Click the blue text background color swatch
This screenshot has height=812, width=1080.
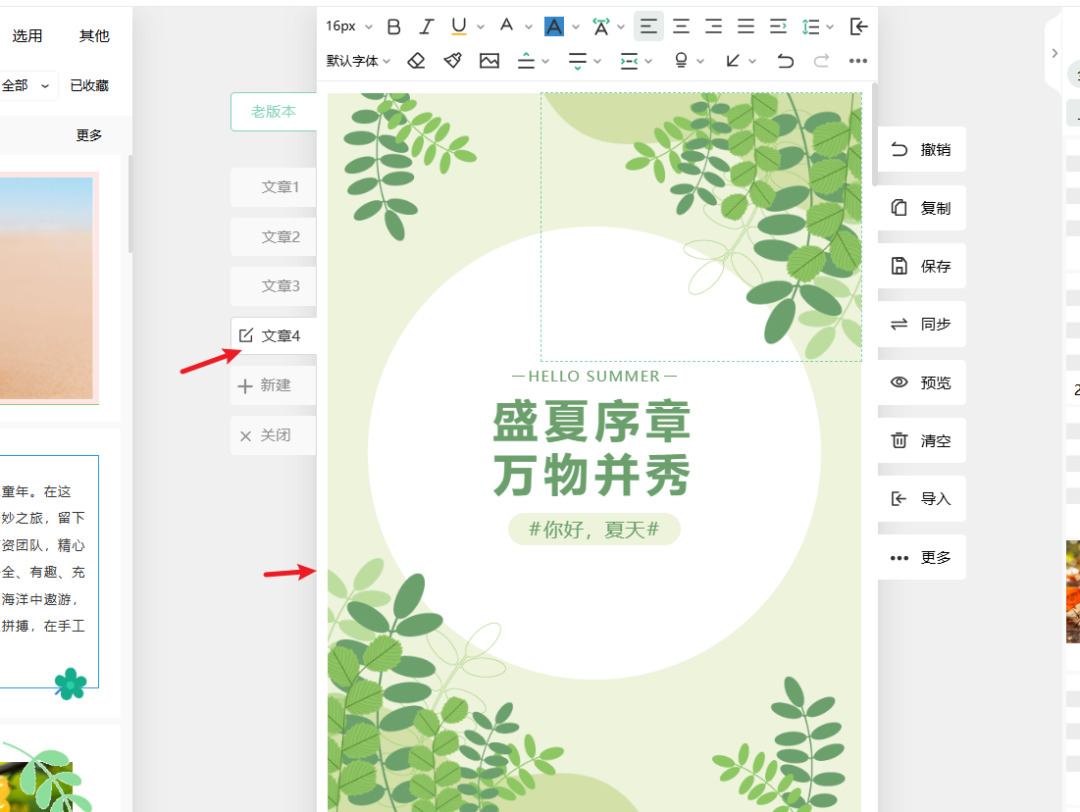pyautogui.click(x=554, y=27)
